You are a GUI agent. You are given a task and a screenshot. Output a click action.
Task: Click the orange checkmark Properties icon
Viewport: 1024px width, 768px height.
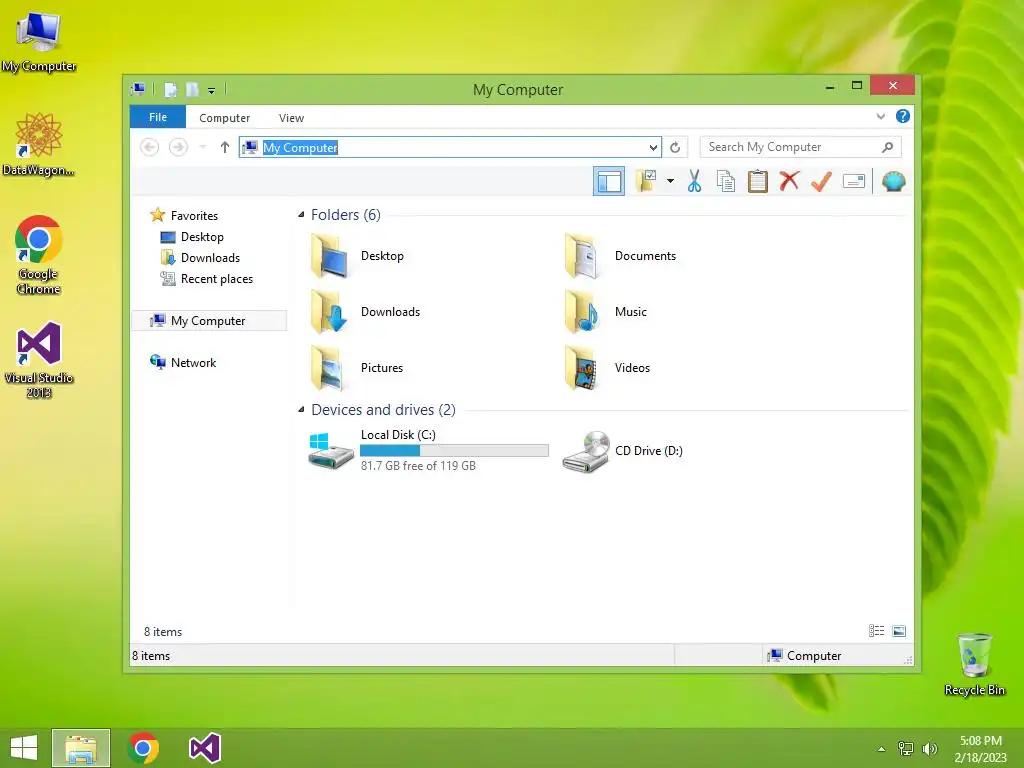[x=821, y=181]
